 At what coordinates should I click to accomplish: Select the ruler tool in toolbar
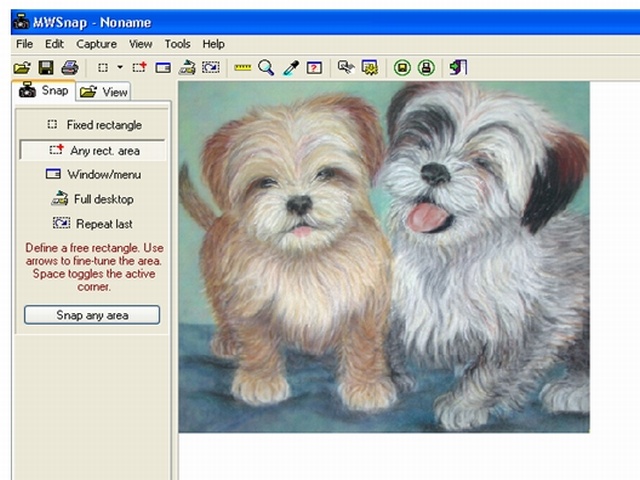pos(242,68)
